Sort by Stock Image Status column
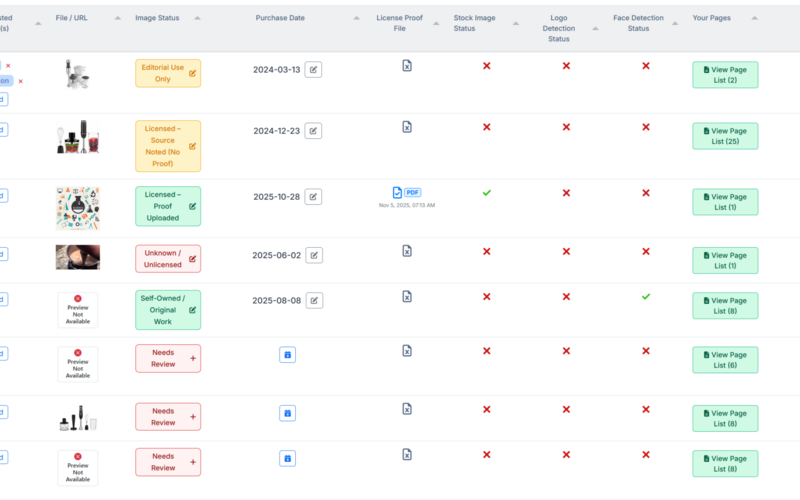 pos(516,23)
